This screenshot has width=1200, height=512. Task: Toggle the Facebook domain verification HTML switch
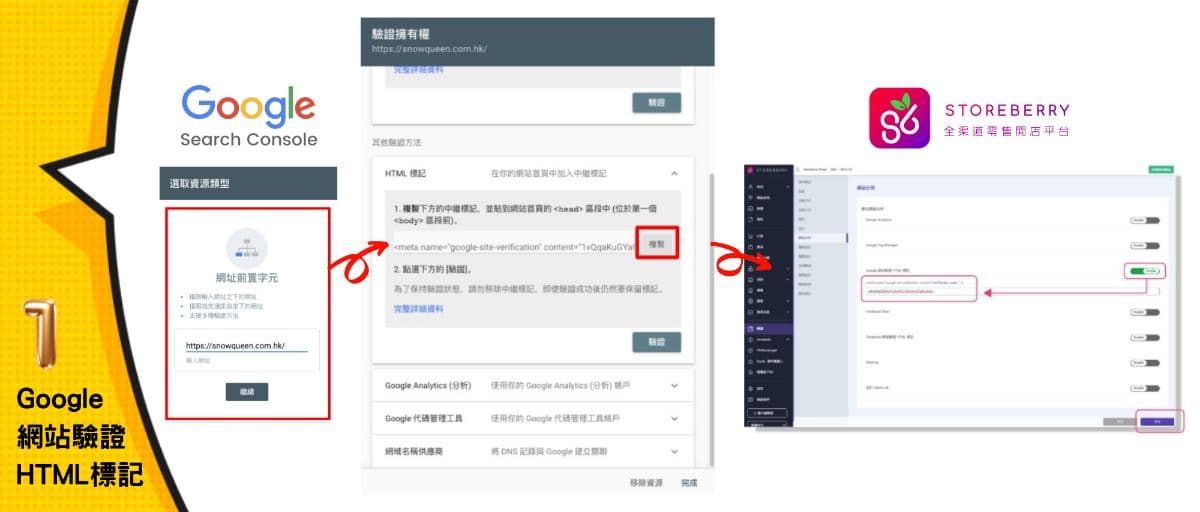[1146, 339]
